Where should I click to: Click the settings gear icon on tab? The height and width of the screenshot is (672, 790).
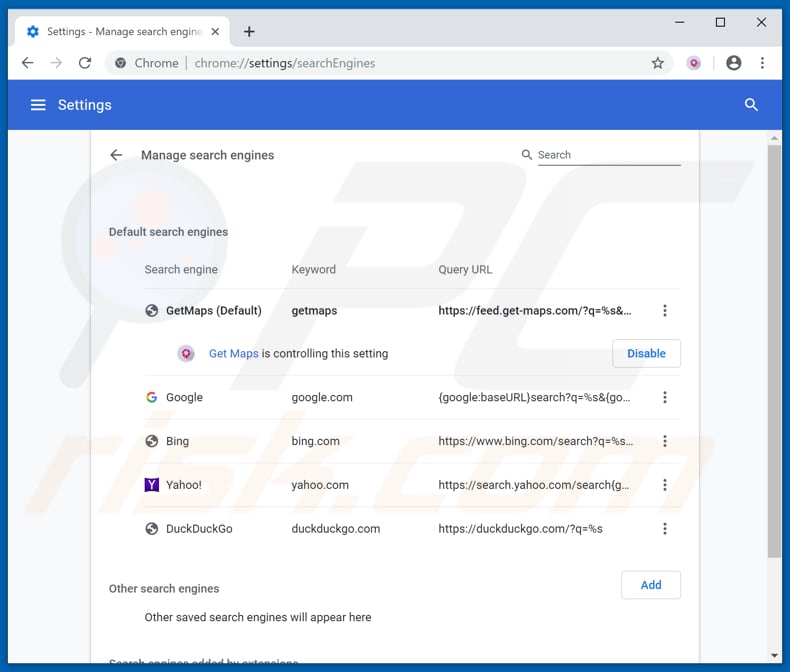[33, 32]
